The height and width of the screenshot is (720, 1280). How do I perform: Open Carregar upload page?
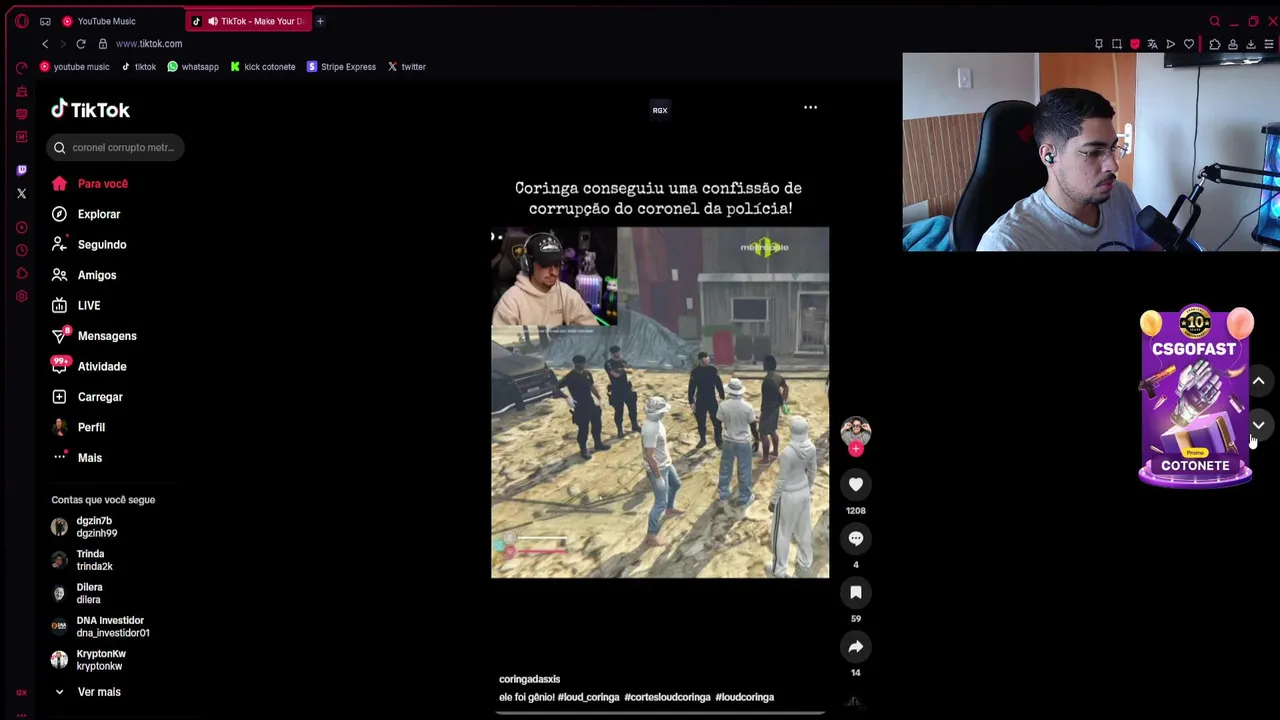(87, 397)
